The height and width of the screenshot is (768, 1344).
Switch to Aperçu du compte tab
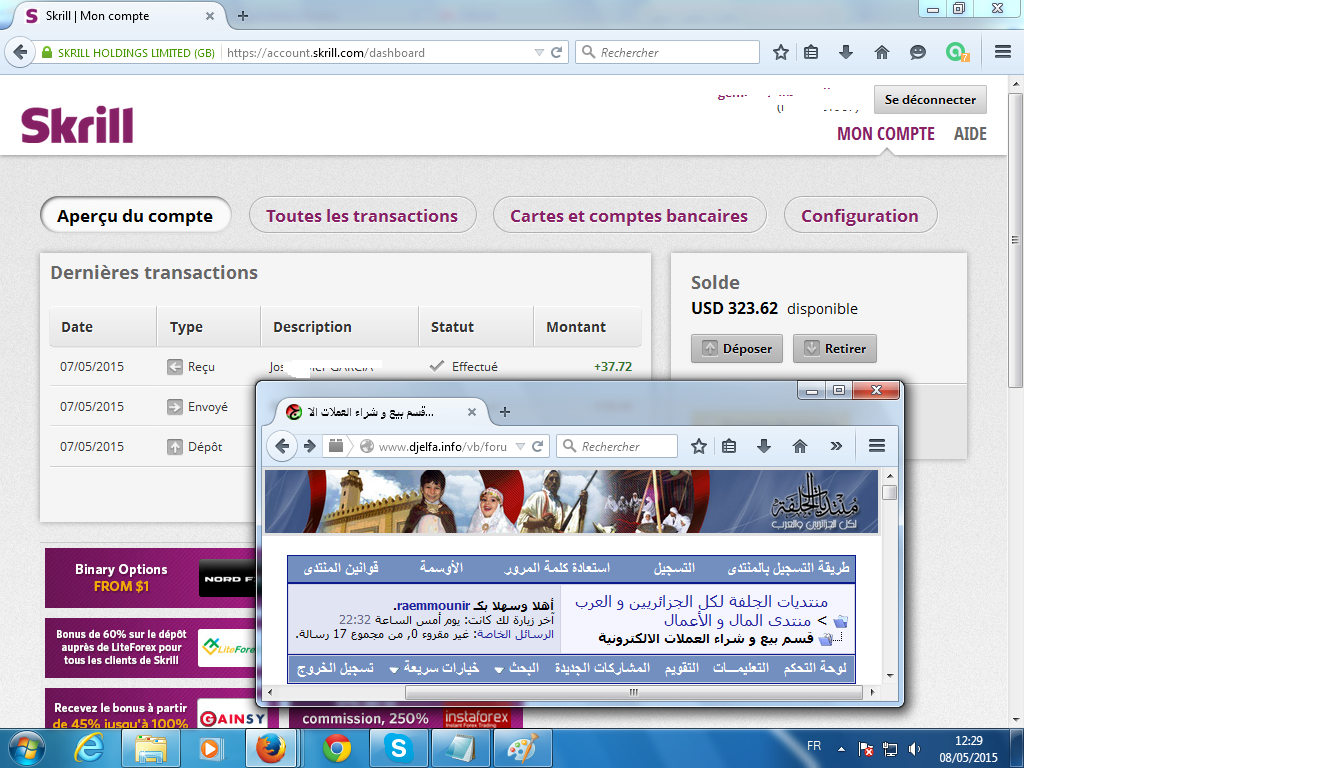pyautogui.click(x=135, y=215)
